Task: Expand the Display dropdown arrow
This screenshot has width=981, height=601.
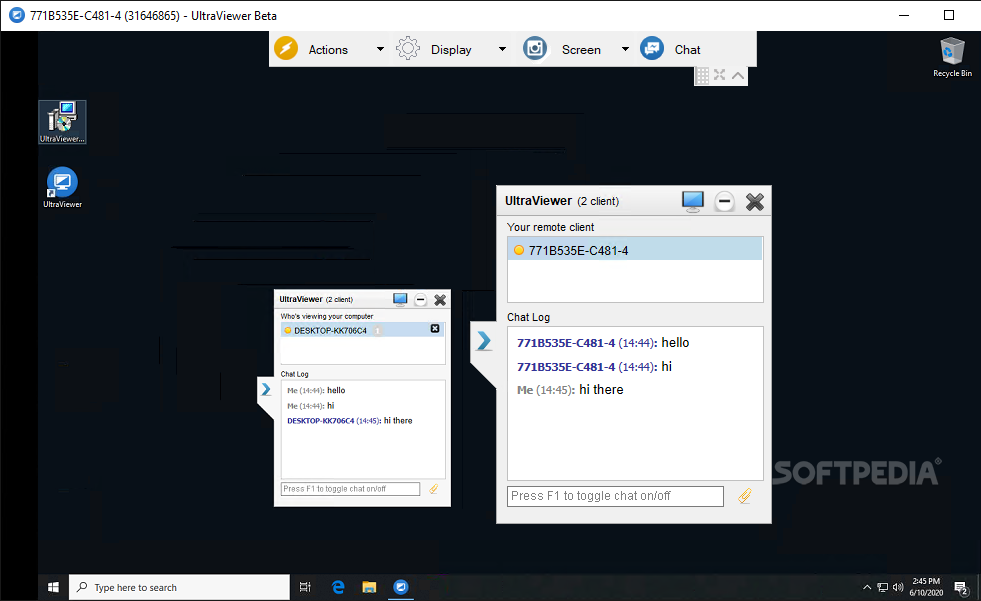Action: 502,49
